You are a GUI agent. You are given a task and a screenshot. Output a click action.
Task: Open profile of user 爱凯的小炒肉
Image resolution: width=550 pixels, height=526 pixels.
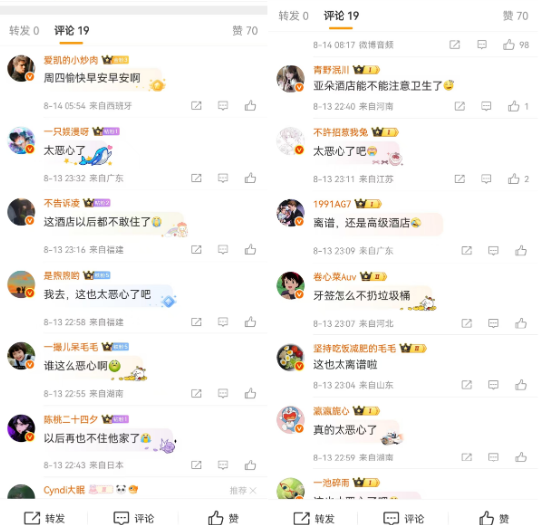(71, 60)
